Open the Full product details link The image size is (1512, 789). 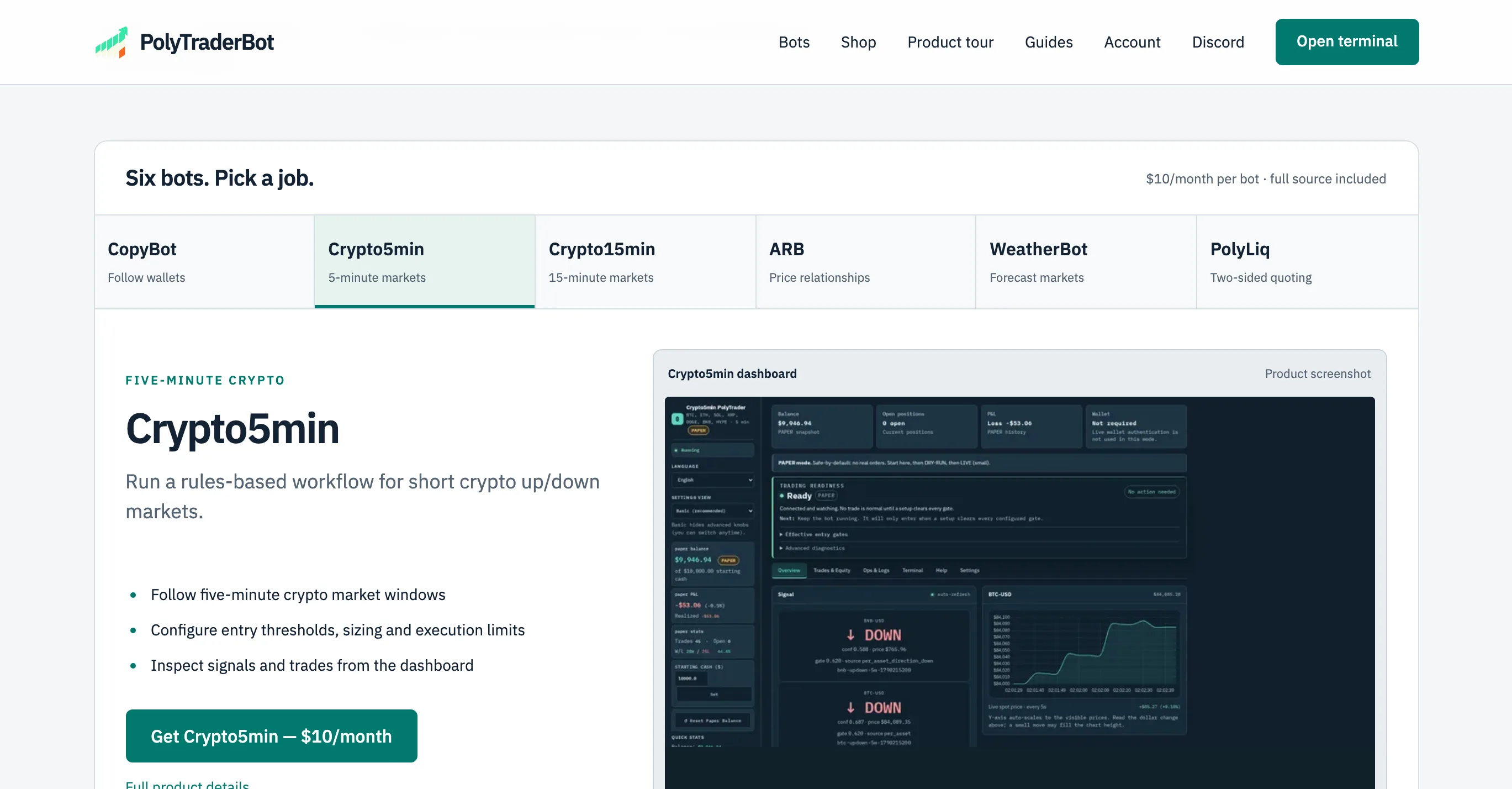187,783
